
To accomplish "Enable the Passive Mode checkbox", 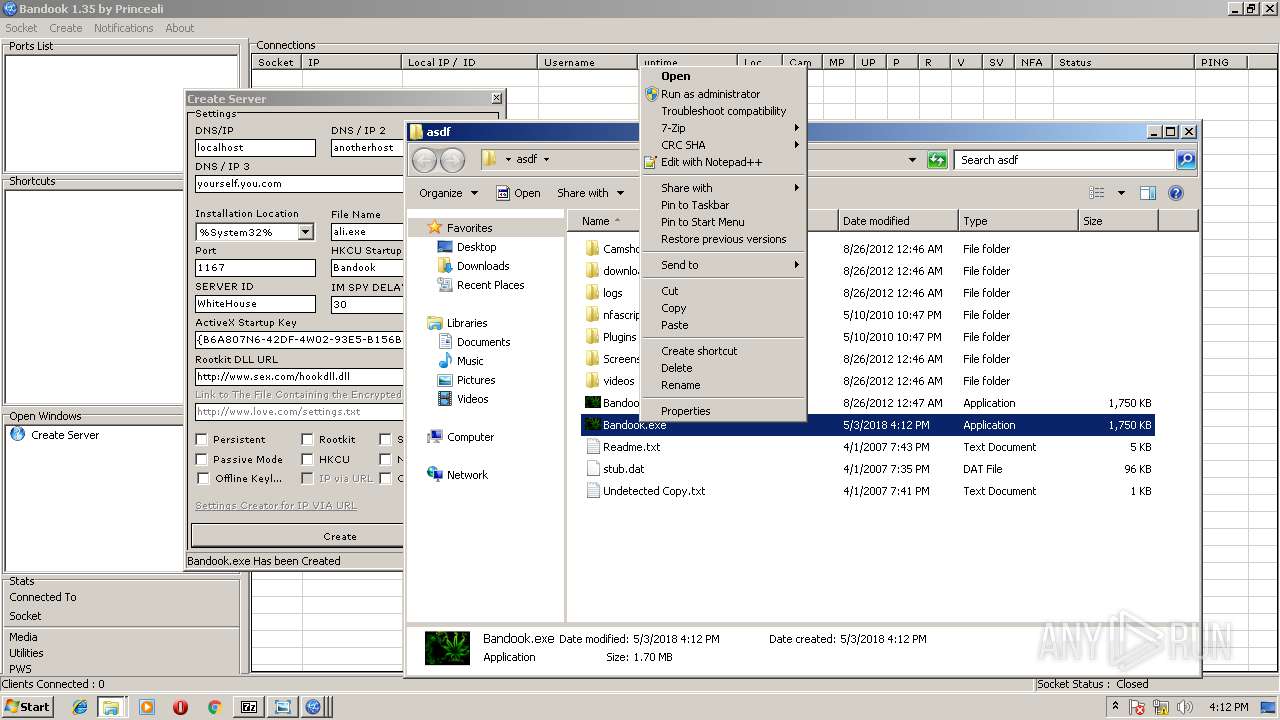I will point(202,459).
